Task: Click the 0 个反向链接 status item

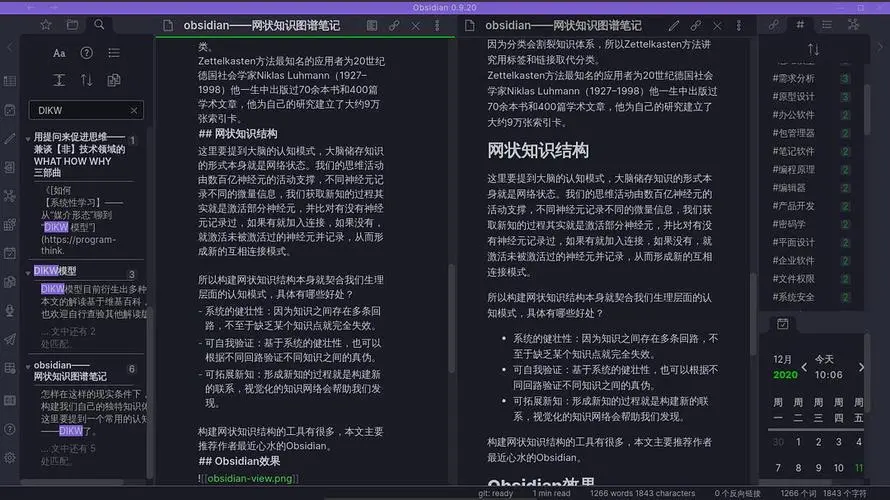Action: click(x=737, y=493)
